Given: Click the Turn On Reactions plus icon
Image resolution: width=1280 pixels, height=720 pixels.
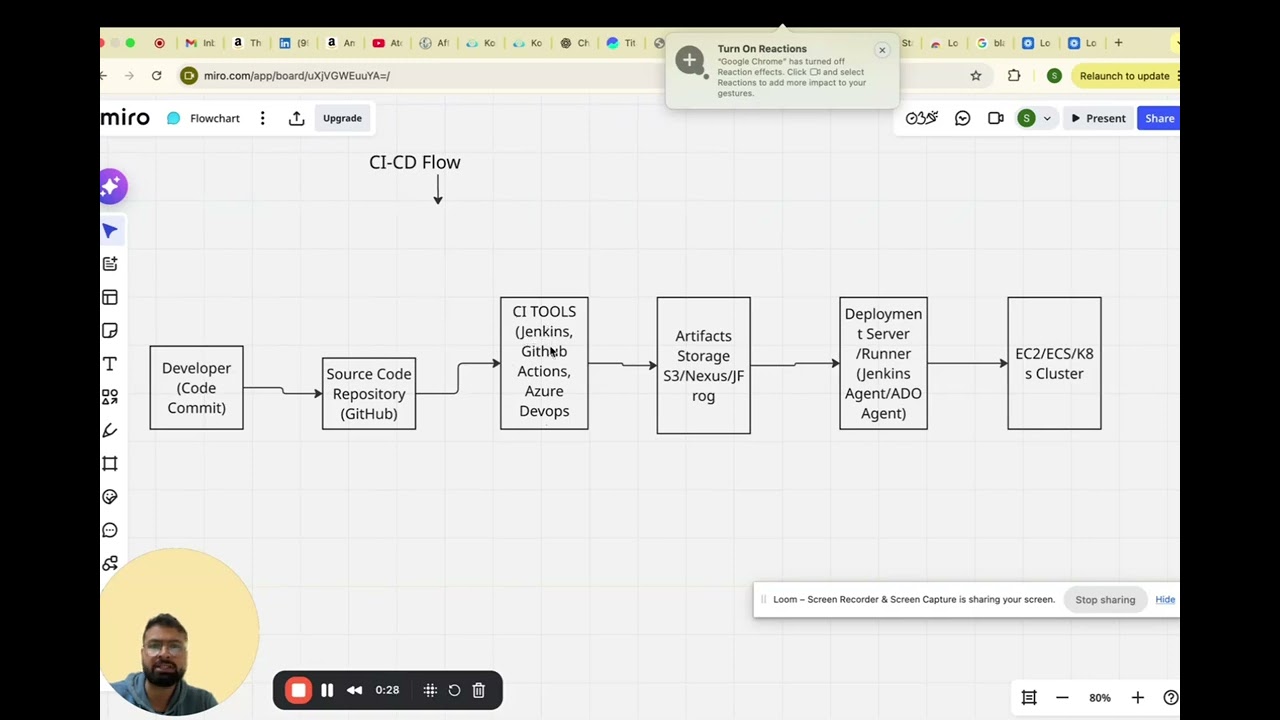Looking at the screenshot, I should click(689, 60).
